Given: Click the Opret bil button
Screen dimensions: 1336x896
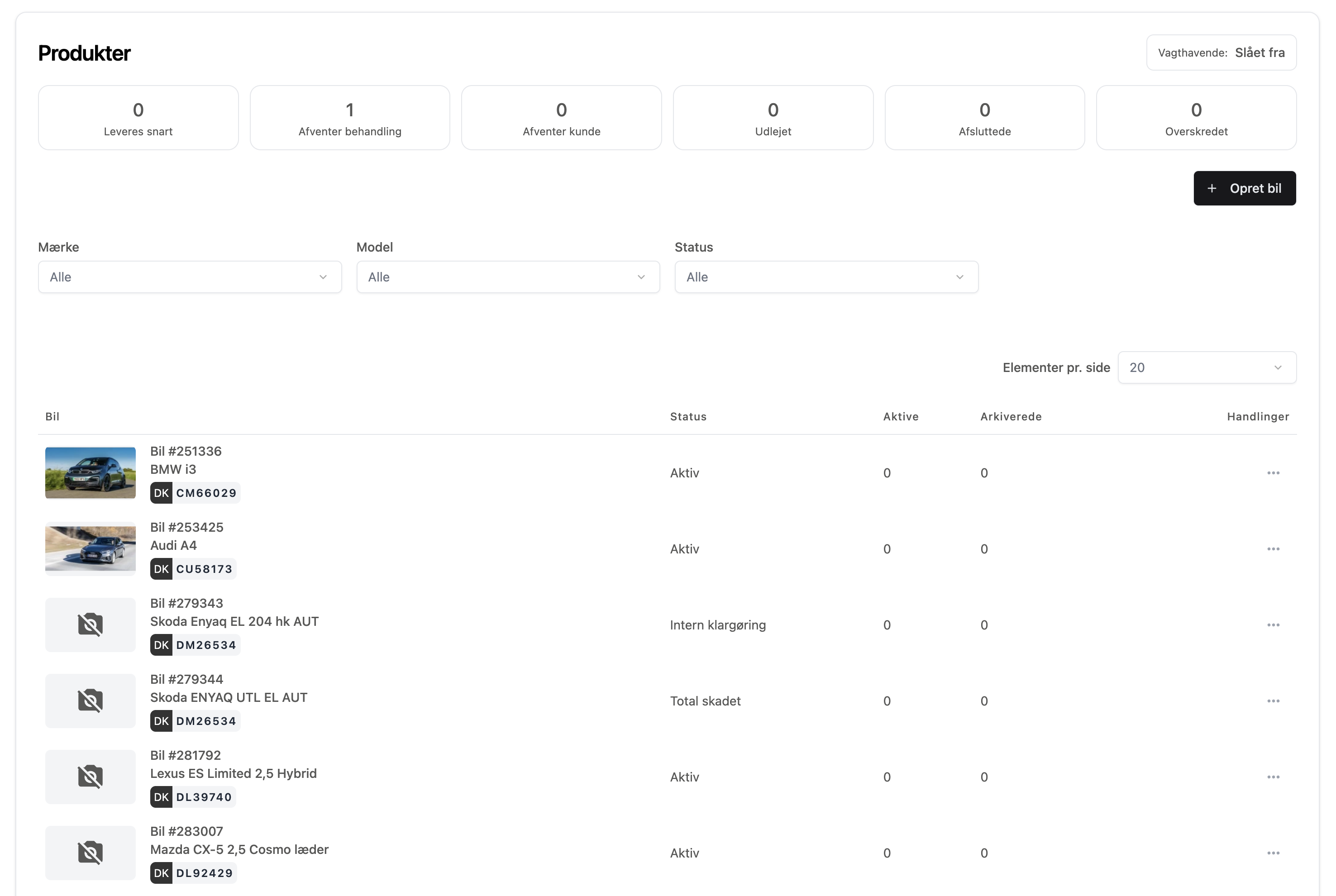Looking at the screenshot, I should pos(1244,188).
